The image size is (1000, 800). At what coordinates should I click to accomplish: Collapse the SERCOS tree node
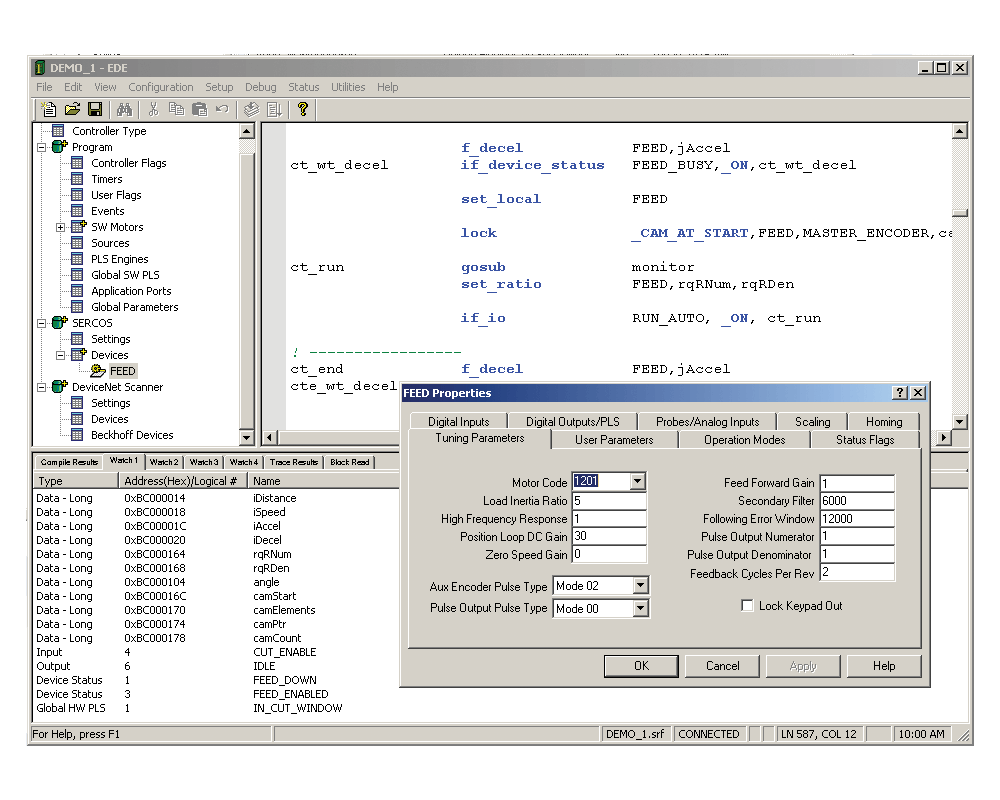coord(42,323)
